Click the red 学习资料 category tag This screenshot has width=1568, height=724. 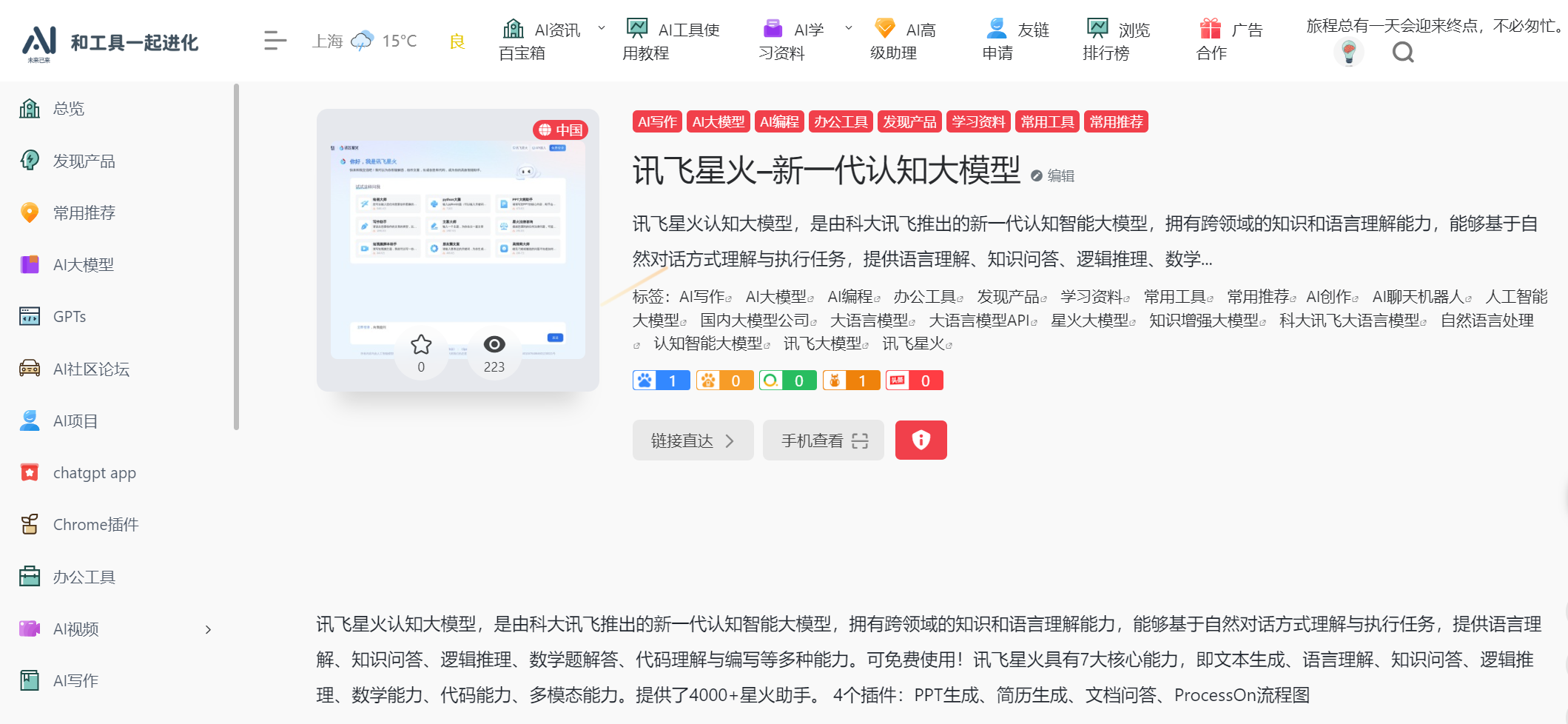tap(978, 121)
